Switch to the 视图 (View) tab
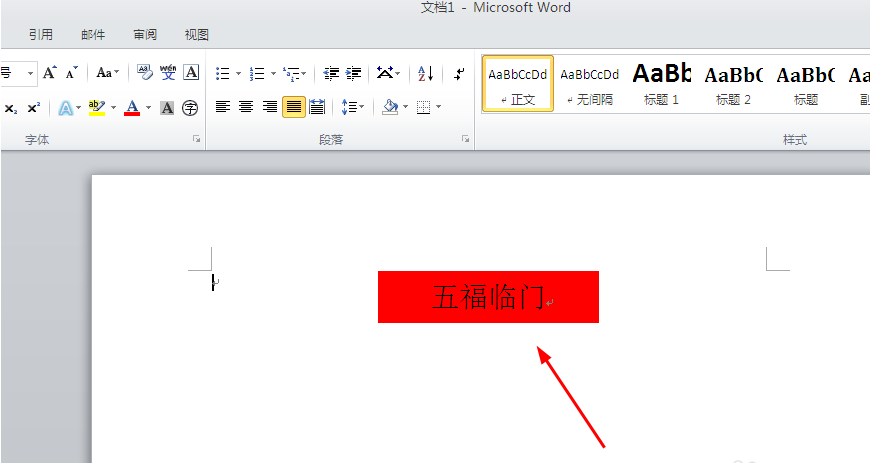The width and height of the screenshot is (870, 463). [x=196, y=34]
